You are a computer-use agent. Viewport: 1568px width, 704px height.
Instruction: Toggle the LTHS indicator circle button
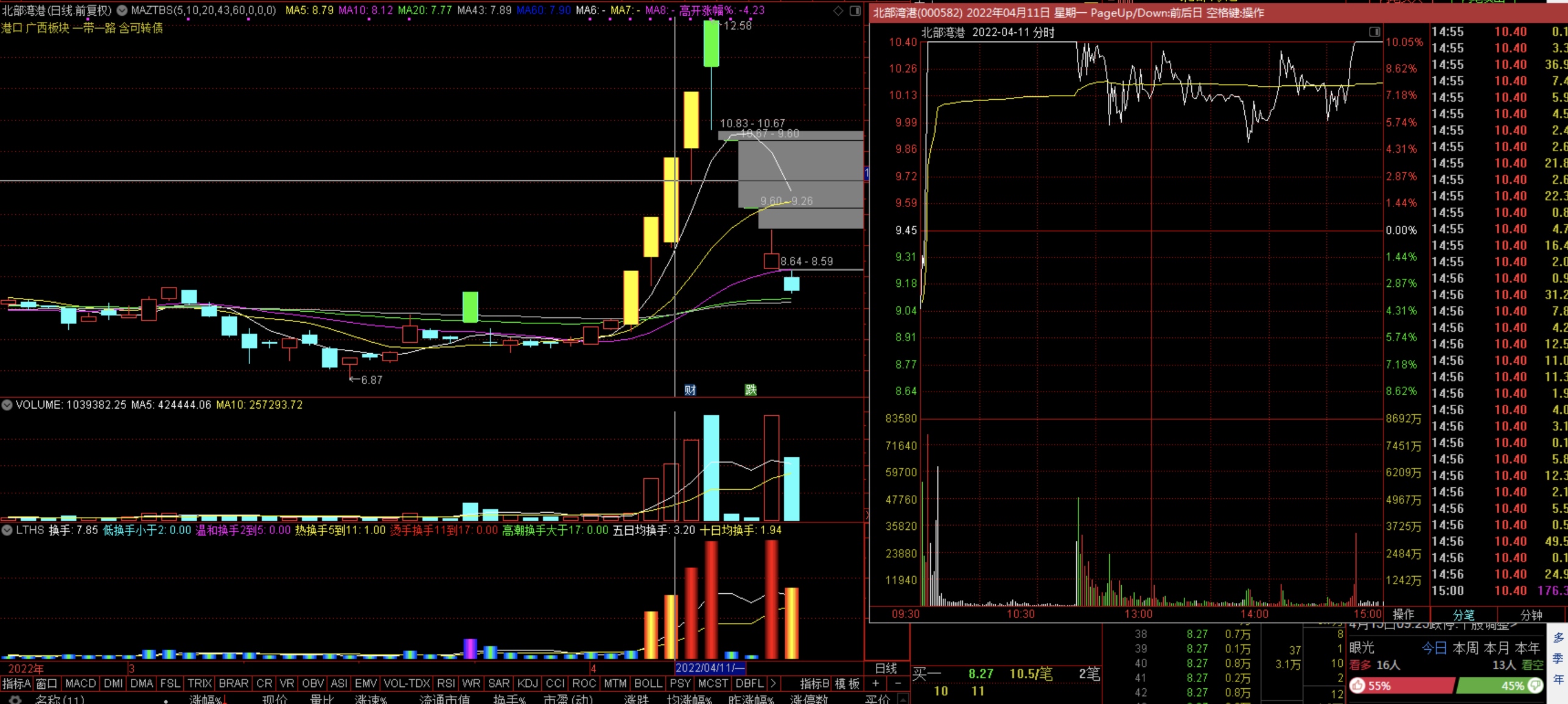point(7,530)
